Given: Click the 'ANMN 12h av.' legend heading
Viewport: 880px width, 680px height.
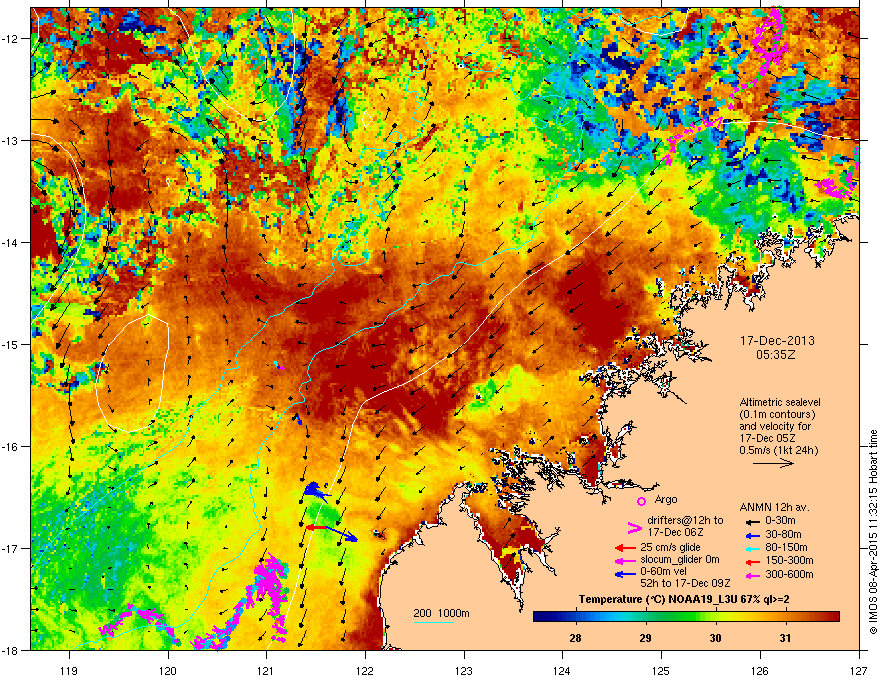Looking at the screenshot, I should (x=774, y=507).
